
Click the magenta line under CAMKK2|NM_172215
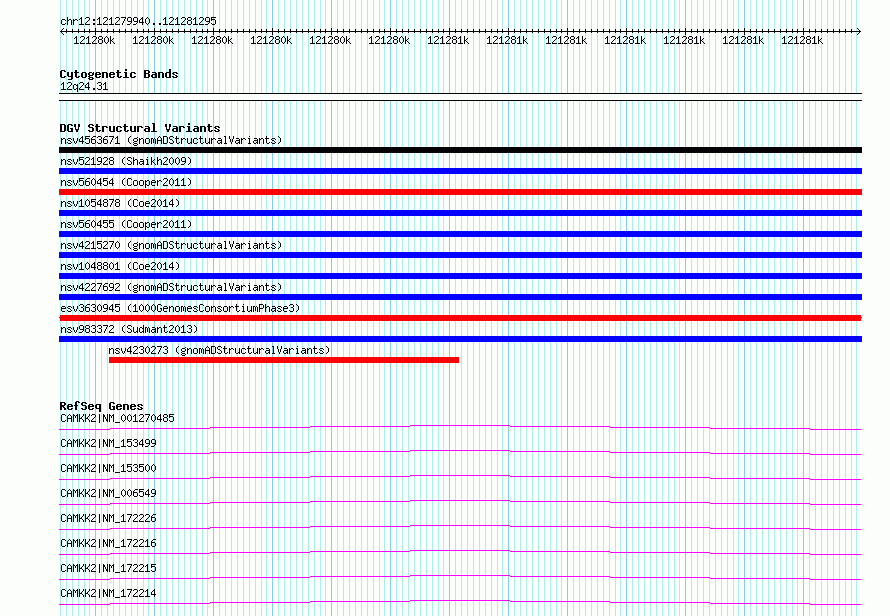(460, 577)
